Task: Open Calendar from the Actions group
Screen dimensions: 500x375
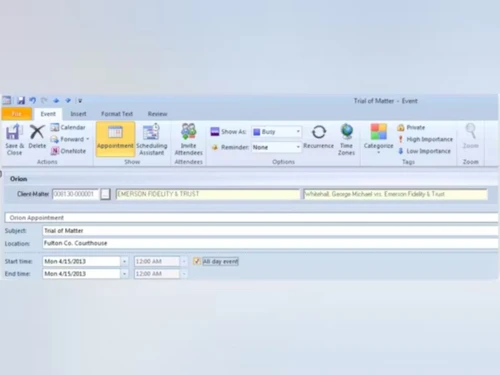Action: [x=68, y=127]
